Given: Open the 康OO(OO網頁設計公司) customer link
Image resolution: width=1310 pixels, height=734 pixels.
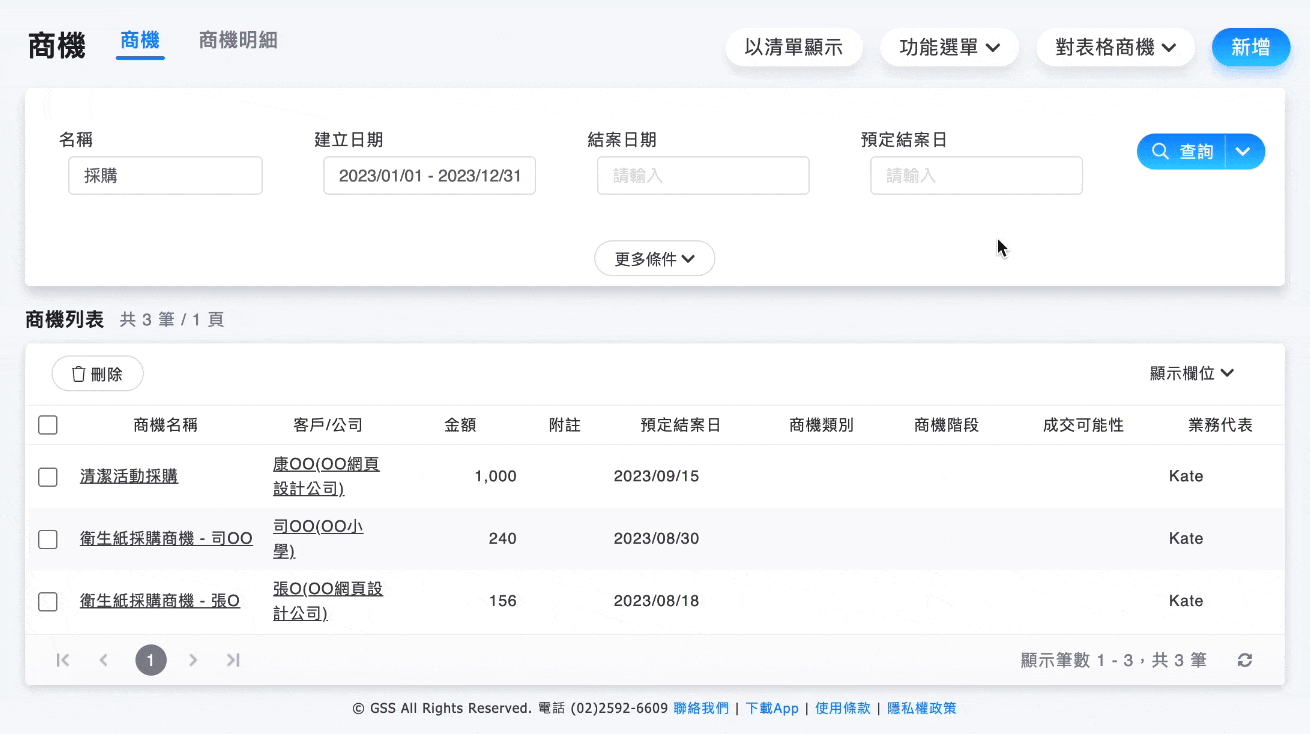Looking at the screenshot, I should (x=326, y=475).
